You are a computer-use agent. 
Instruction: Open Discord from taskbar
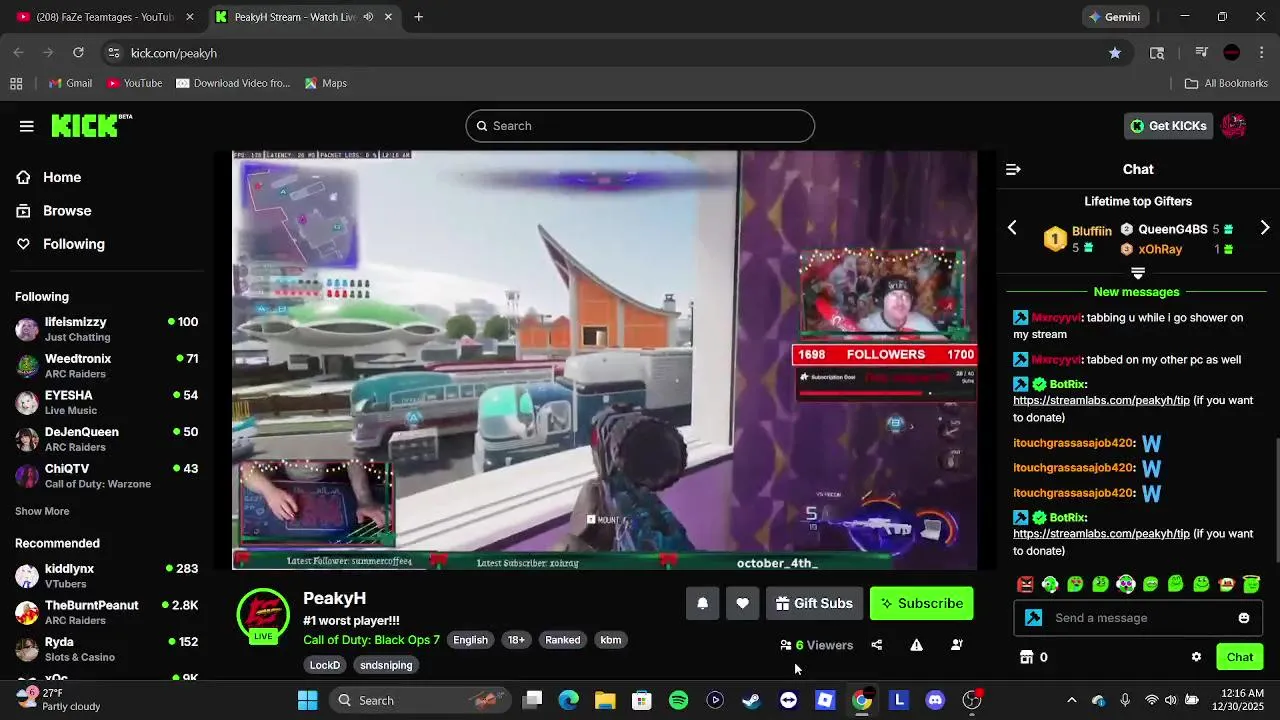[935, 700]
